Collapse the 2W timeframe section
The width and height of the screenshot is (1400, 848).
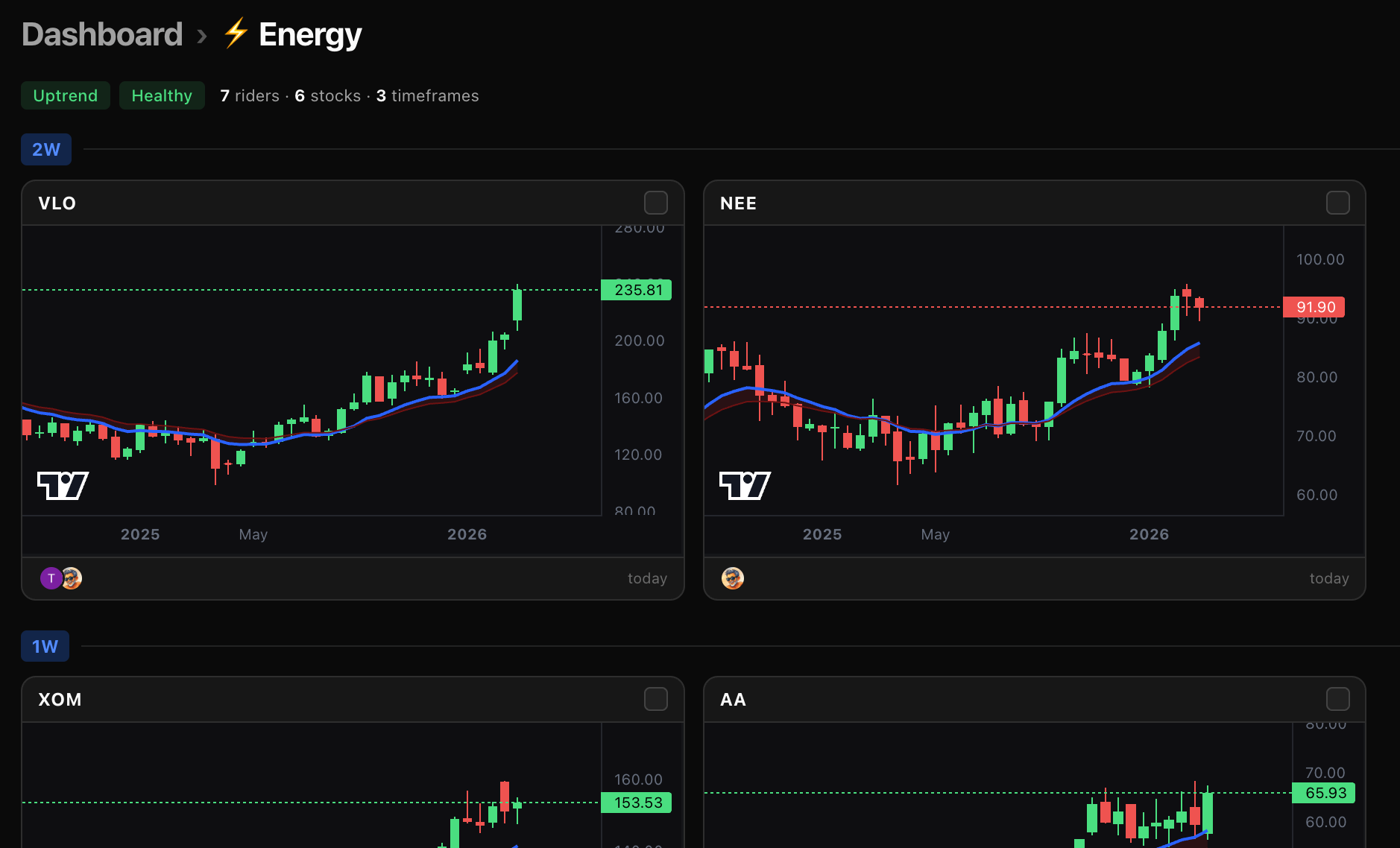pyautogui.click(x=45, y=149)
